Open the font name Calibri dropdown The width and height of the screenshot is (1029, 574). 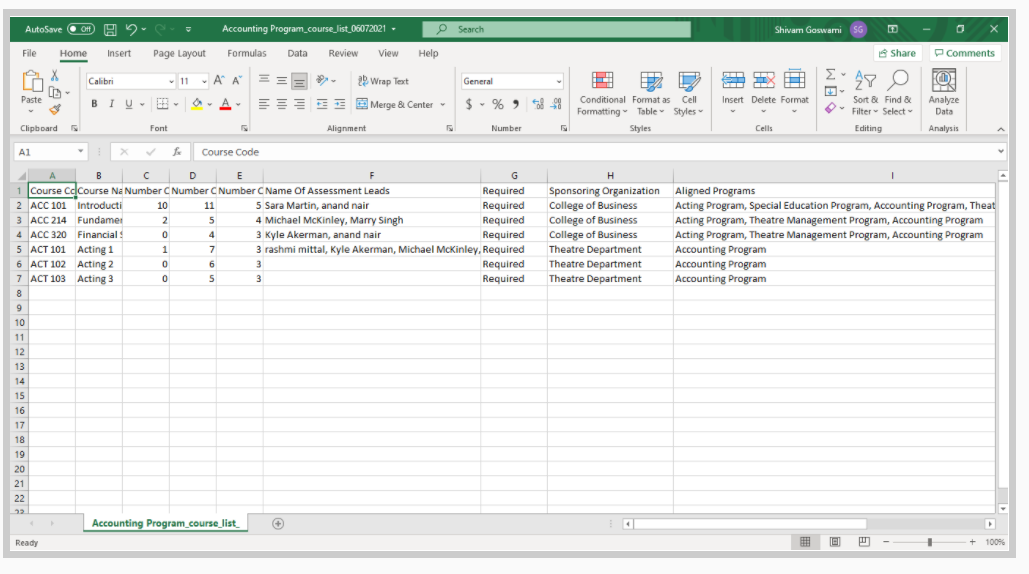(x=171, y=81)
